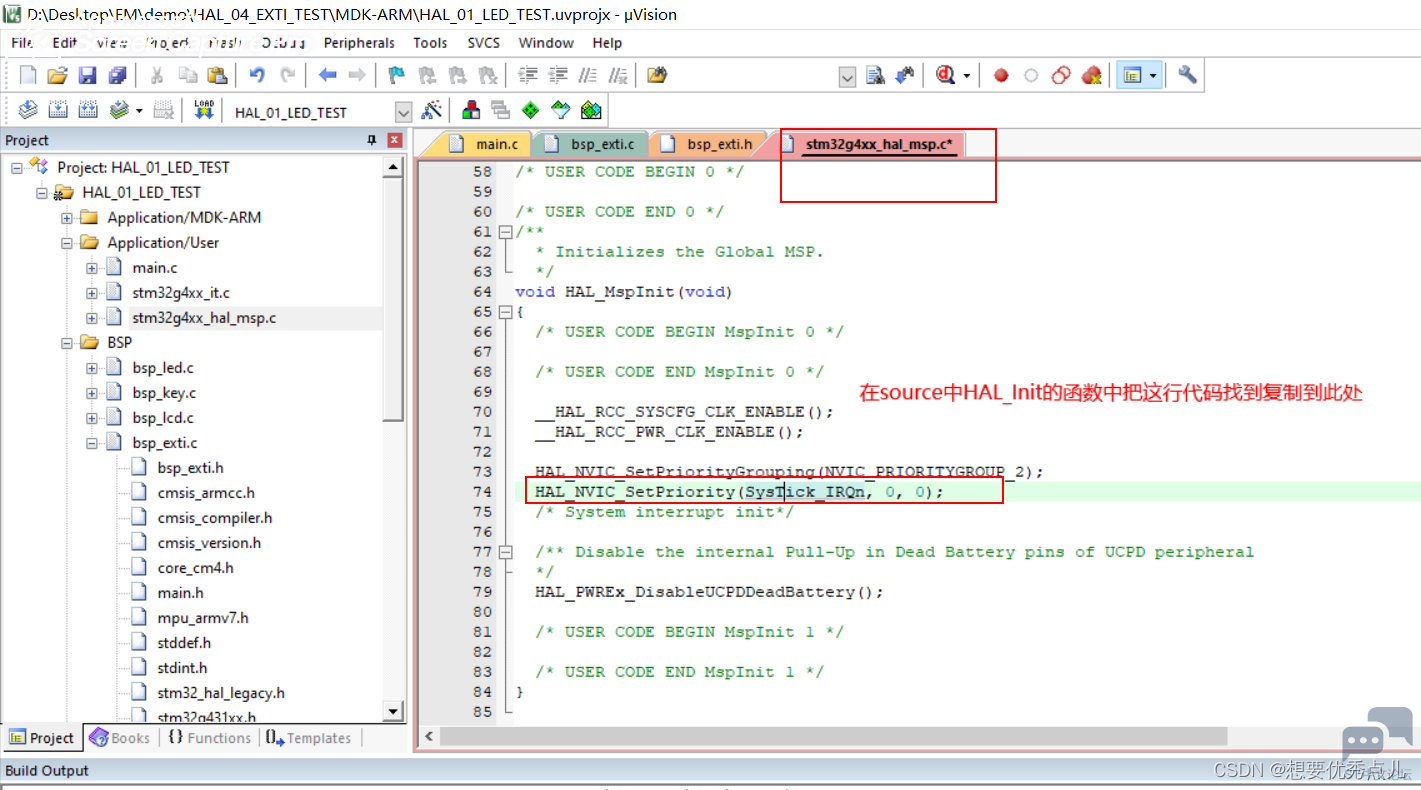1421x790 pixels.
Task: Collapse the Application/User folder
Action: 67,243
